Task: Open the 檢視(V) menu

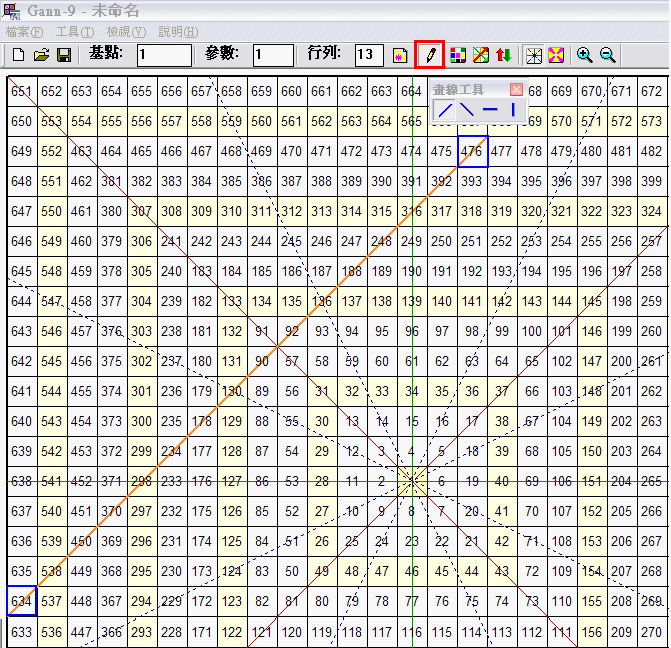Action: pyautogui.click(x=126, y=32)
